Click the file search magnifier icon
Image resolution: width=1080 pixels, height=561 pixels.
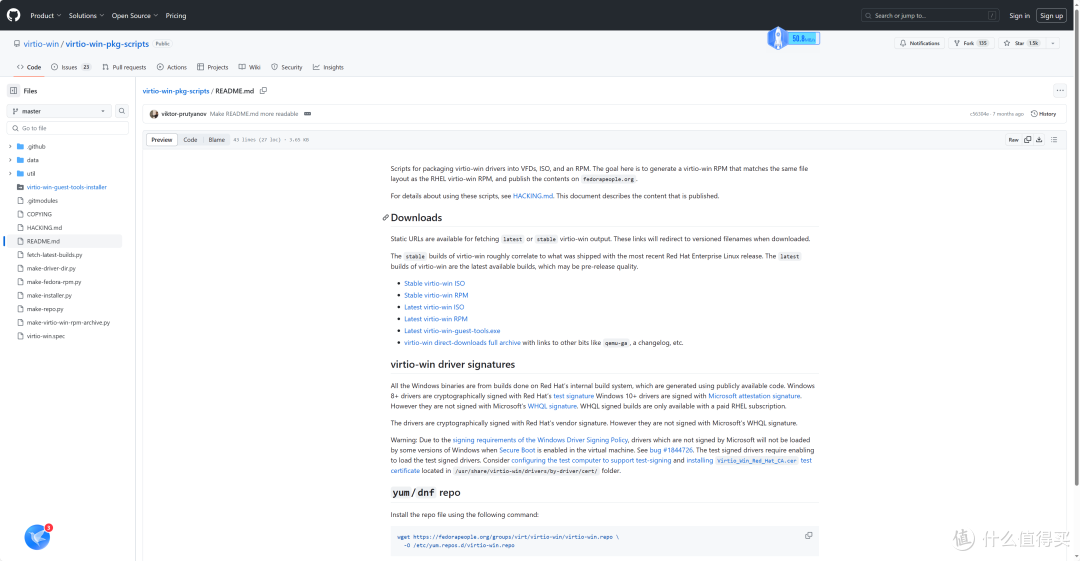122,111
